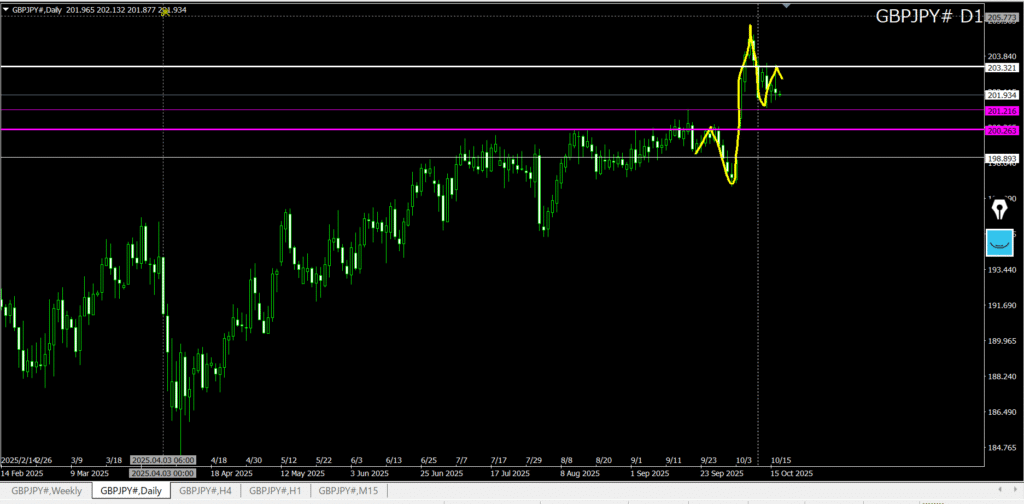Click the 2025.04.03 00:00 date marker
Image resolution: width=1024 pixels, height=504 pixels.
click(x=163, y=472)
